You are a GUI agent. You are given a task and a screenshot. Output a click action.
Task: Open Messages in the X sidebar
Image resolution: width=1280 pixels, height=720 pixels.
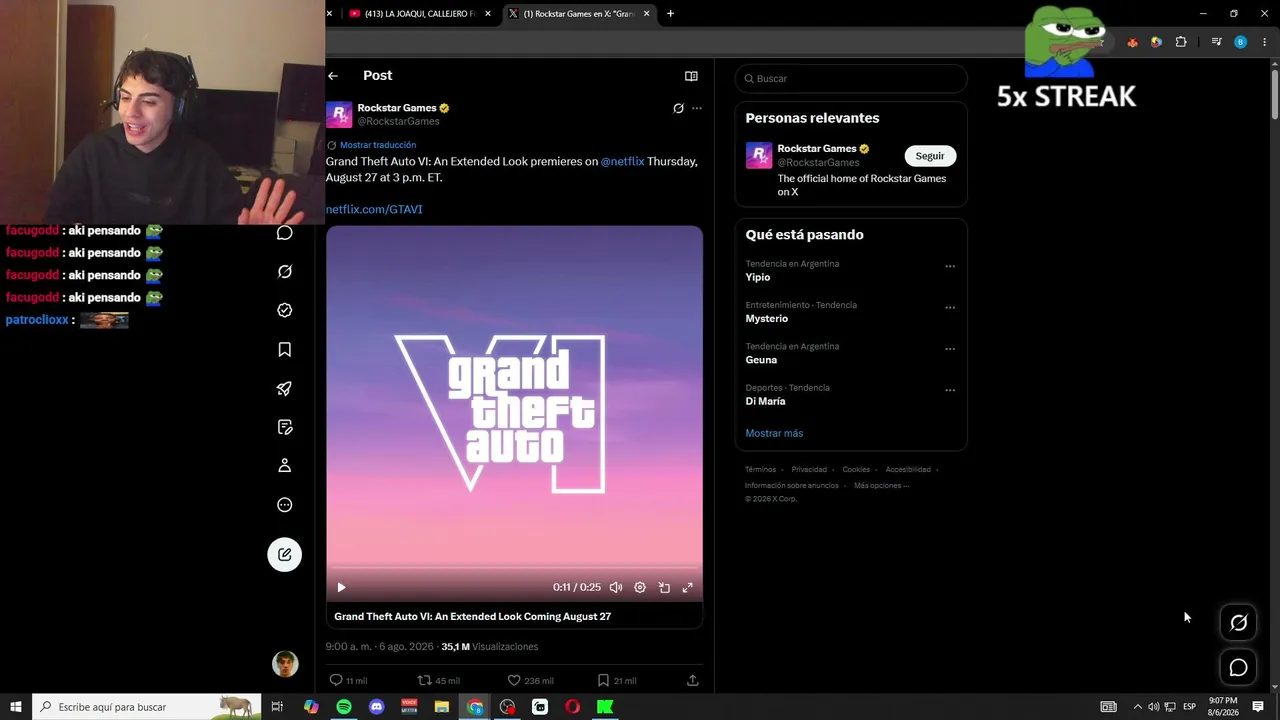click(285, 233)
